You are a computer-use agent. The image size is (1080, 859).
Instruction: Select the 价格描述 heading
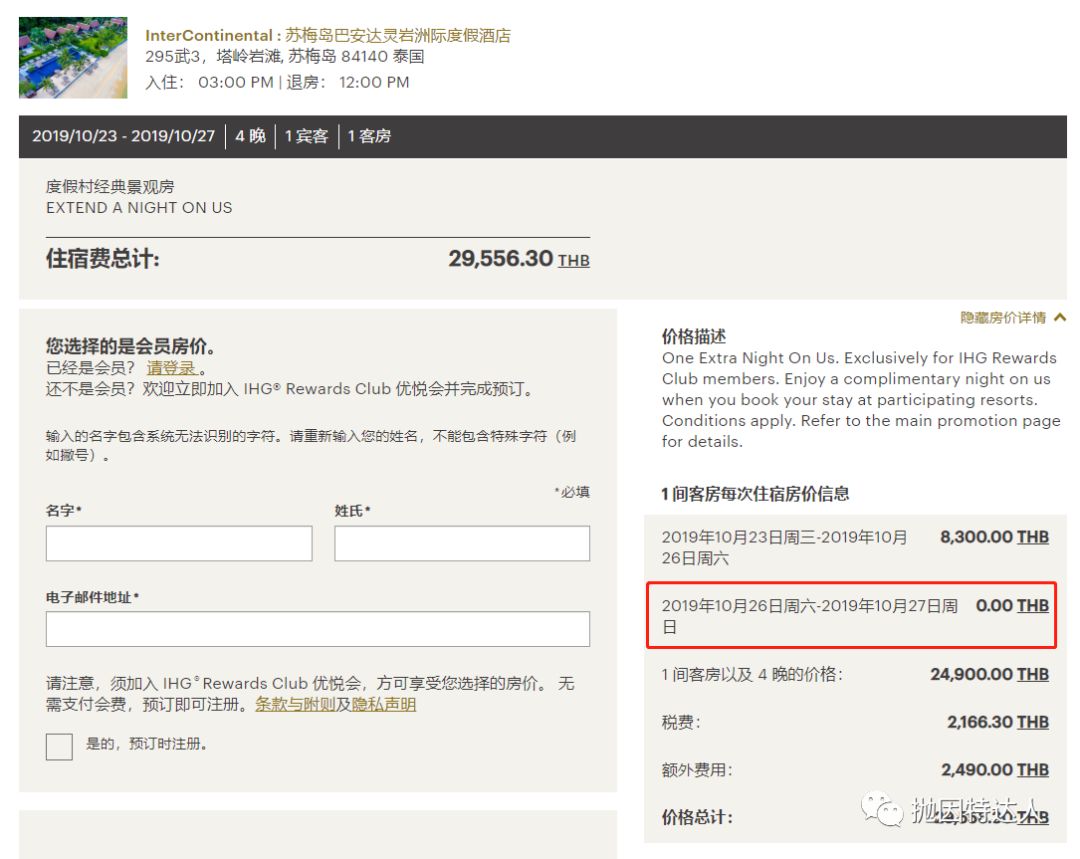694,337
